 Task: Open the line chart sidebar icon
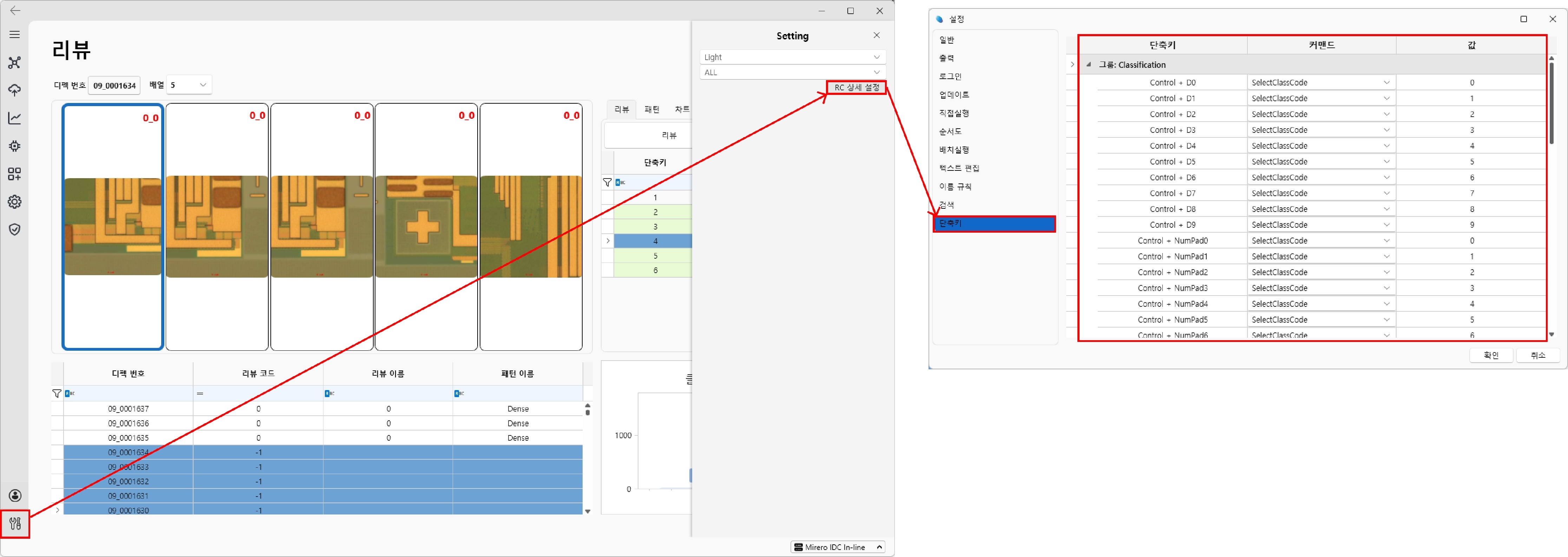(x=15, y=118)
